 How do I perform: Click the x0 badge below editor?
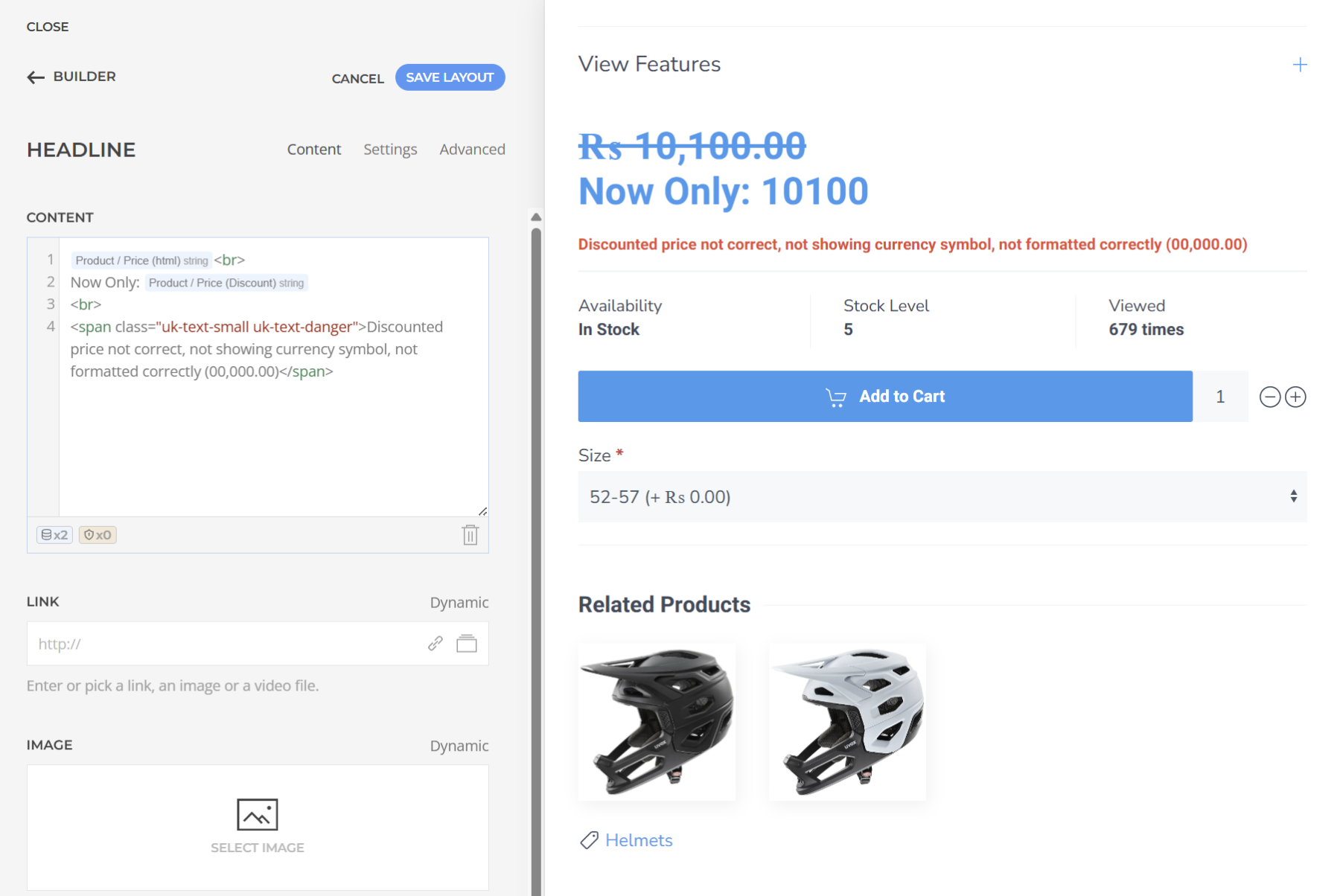(98, 535)
